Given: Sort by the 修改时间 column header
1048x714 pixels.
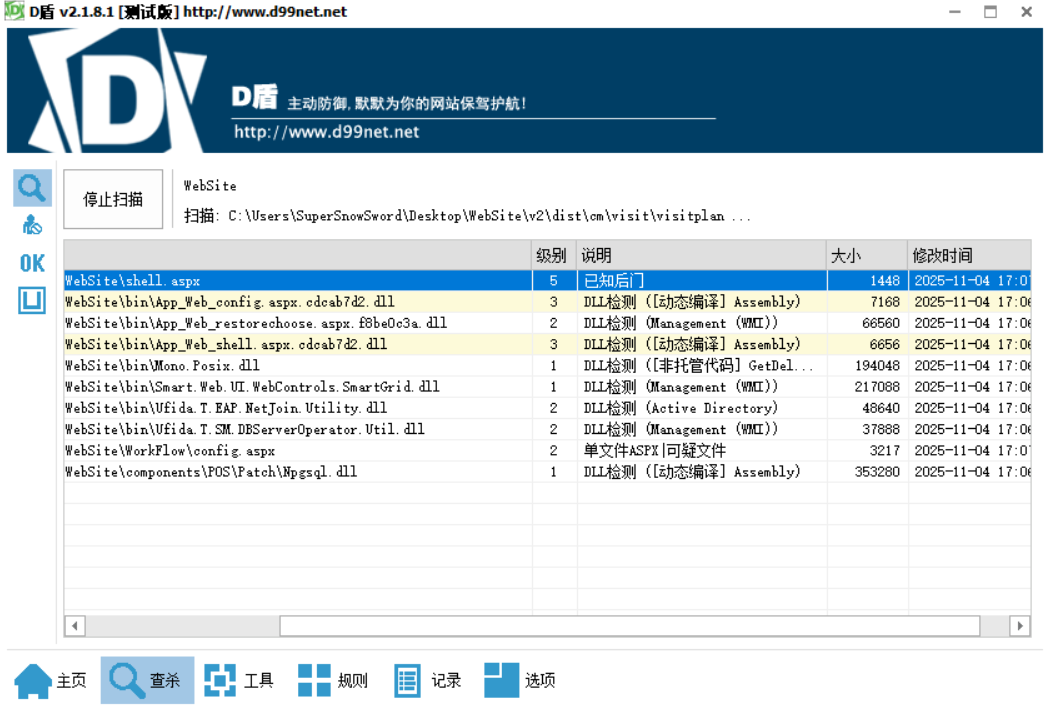Looking at the screenshot, I should coord(969,255).
